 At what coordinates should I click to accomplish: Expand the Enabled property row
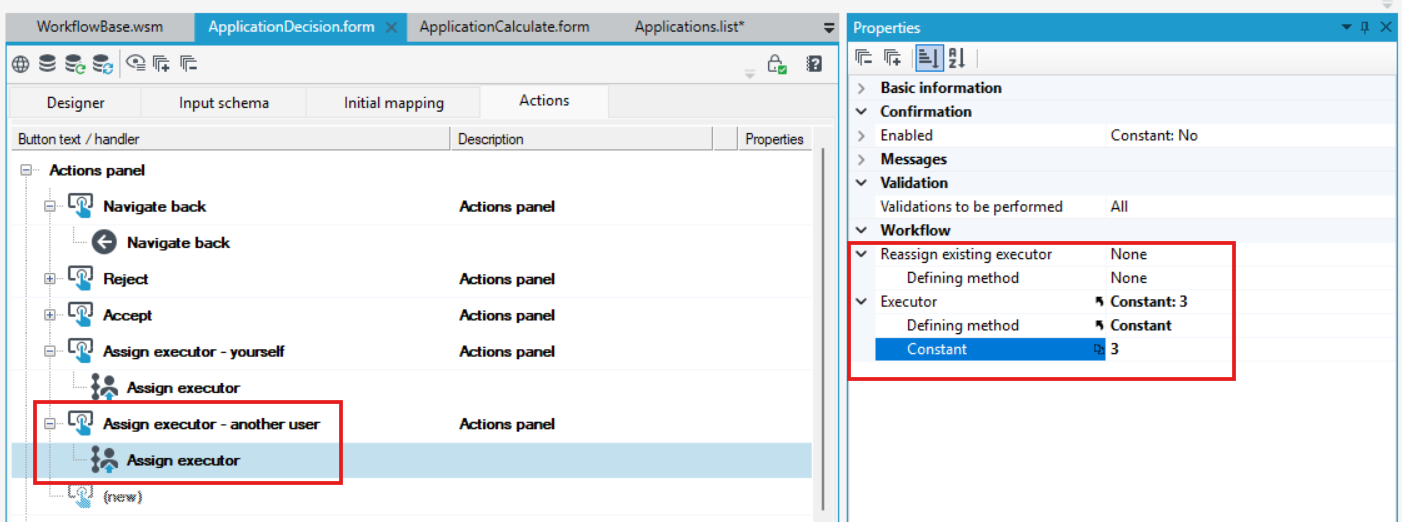click(862, 135)
